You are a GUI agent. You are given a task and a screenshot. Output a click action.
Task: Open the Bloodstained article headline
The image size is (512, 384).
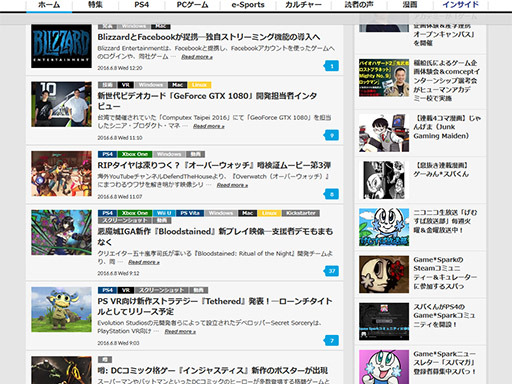pos(215,236)
